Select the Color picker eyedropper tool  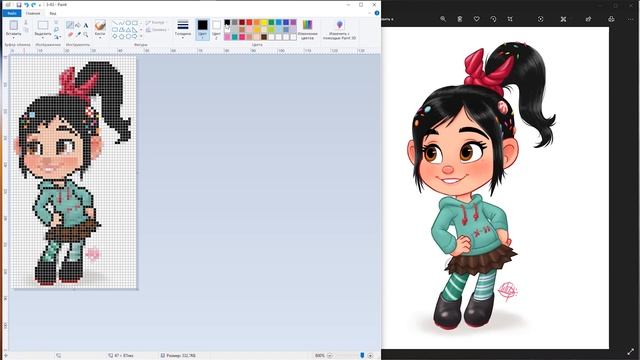78,34
